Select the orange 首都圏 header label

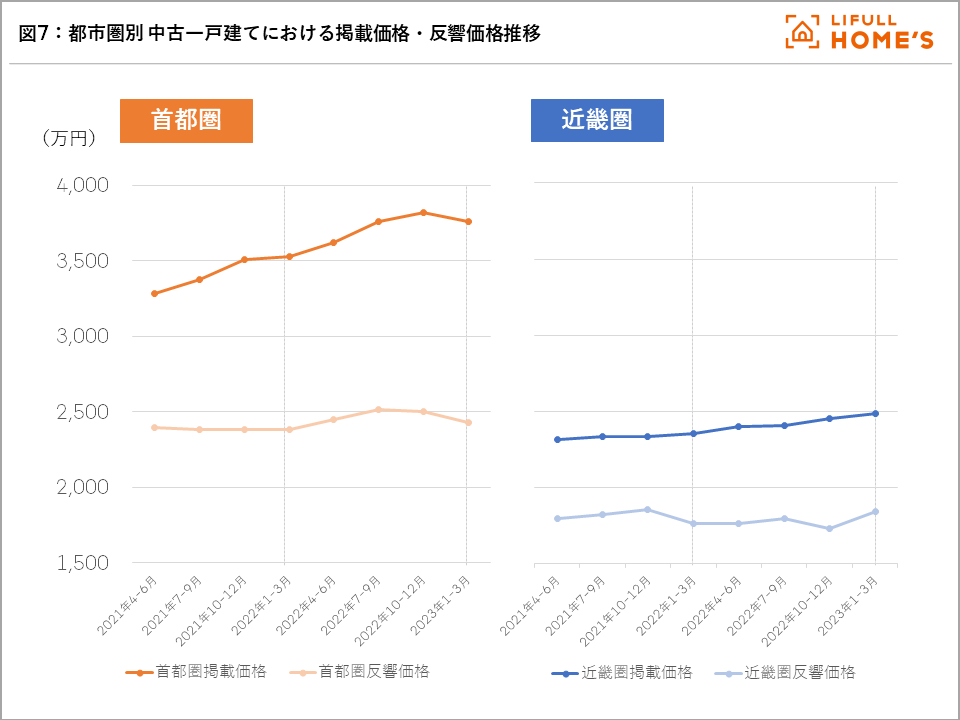click(186, 120)
